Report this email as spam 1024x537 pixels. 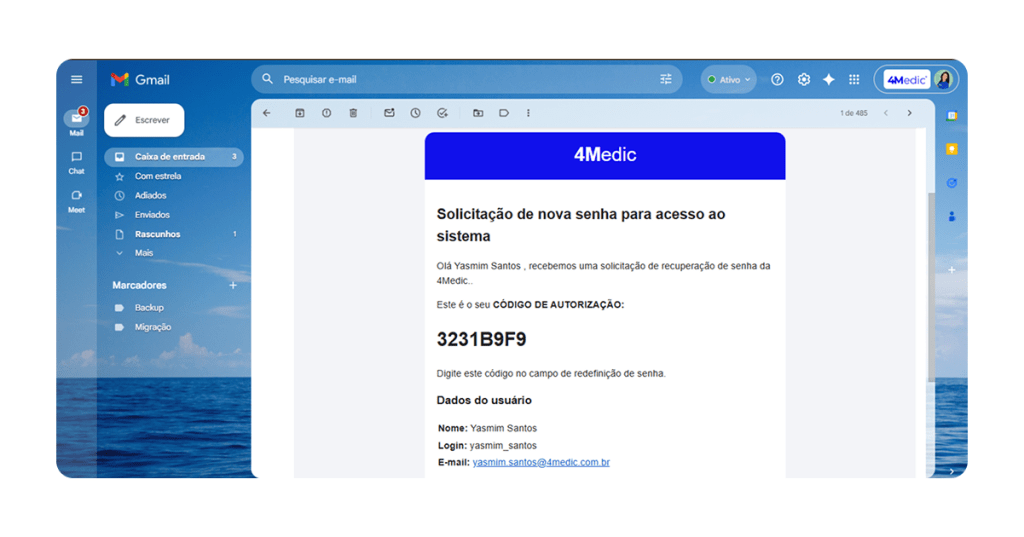click(326, 113)
